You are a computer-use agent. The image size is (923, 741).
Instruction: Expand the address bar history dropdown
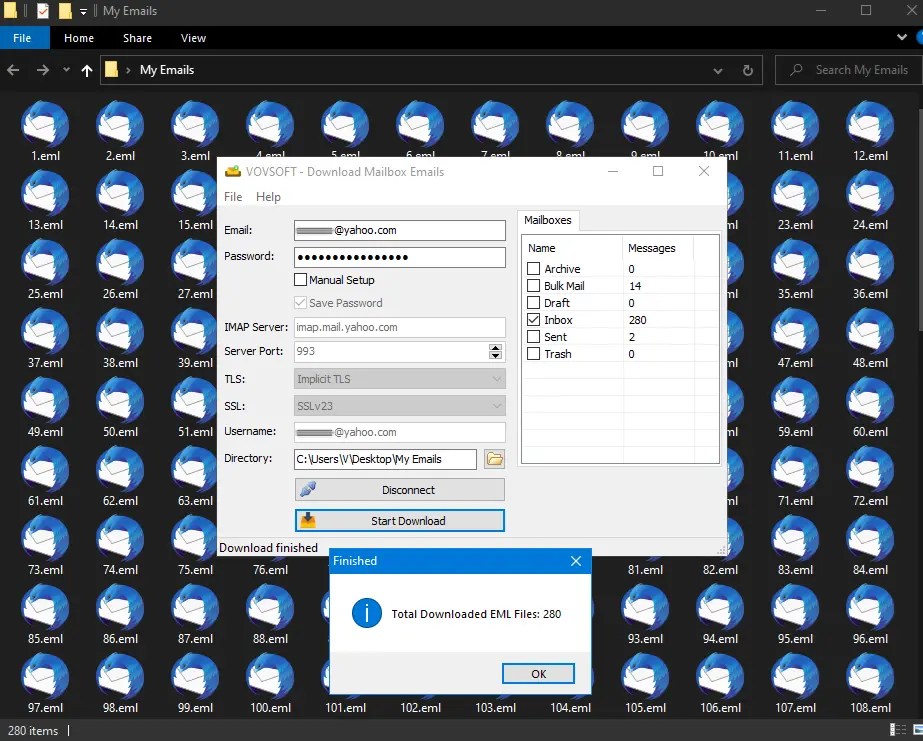718,70
